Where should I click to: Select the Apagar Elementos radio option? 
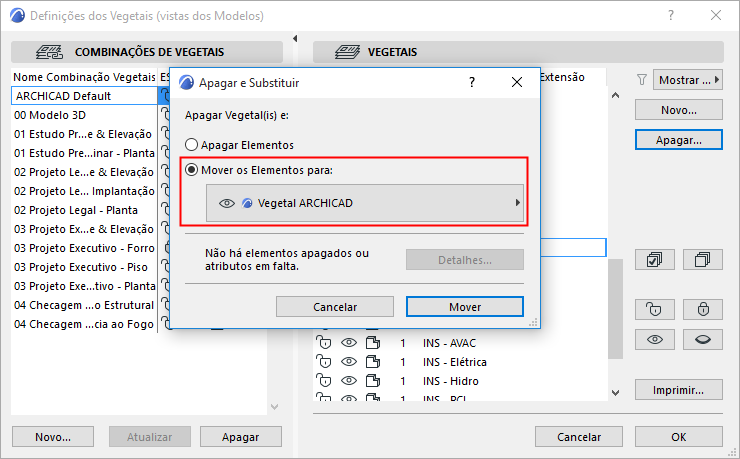(192, 144)
